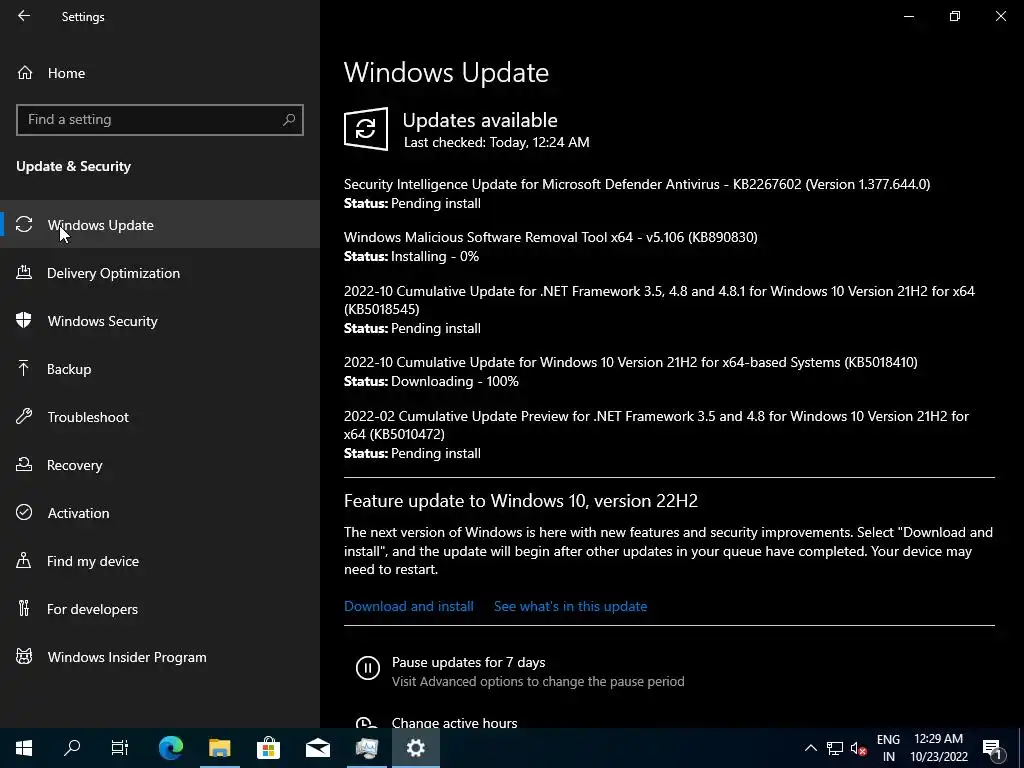Screen dimensions: 1024x768
Task: Open Troubleshoot settings page
Action: [x=160, y=416]
